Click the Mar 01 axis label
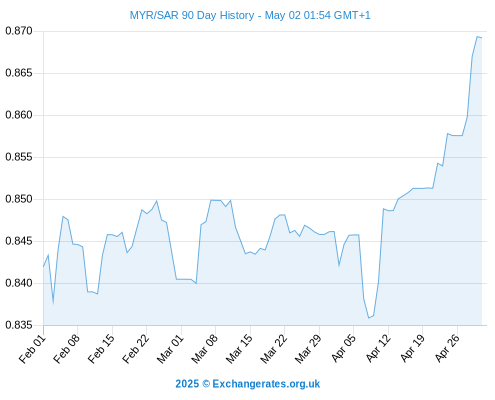 170,349
